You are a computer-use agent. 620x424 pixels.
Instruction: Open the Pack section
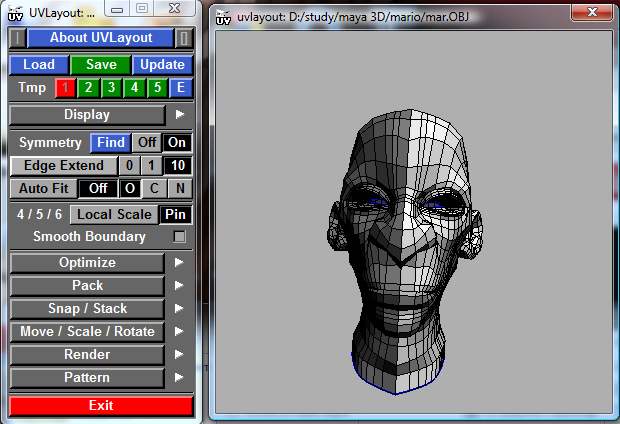87,286
